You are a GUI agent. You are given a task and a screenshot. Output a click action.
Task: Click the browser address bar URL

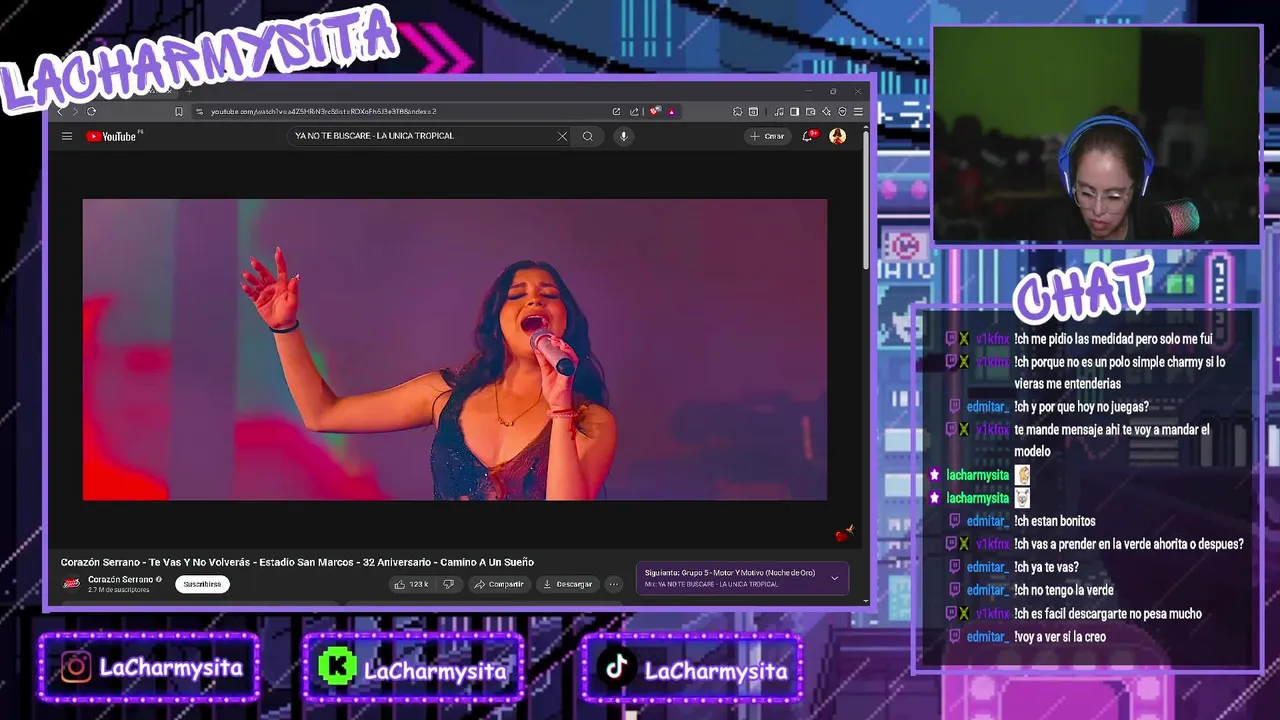tap(323, 111)
